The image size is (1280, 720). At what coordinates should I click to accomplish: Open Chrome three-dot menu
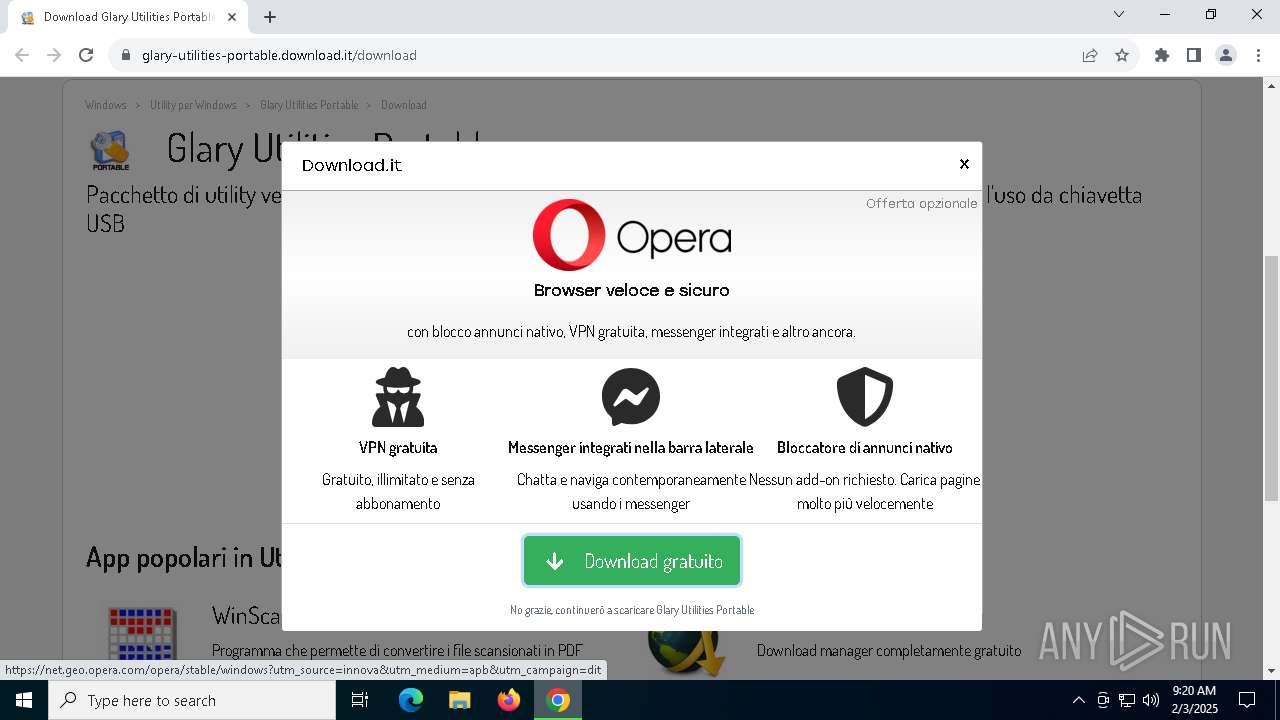1258,55
